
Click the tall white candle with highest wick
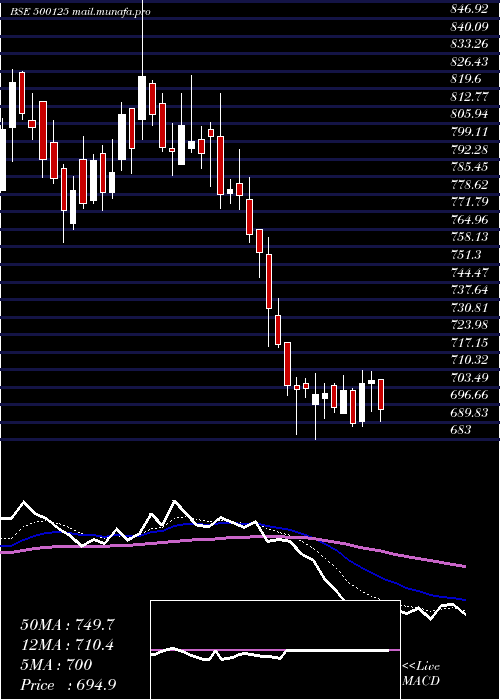tap(142, 97)
